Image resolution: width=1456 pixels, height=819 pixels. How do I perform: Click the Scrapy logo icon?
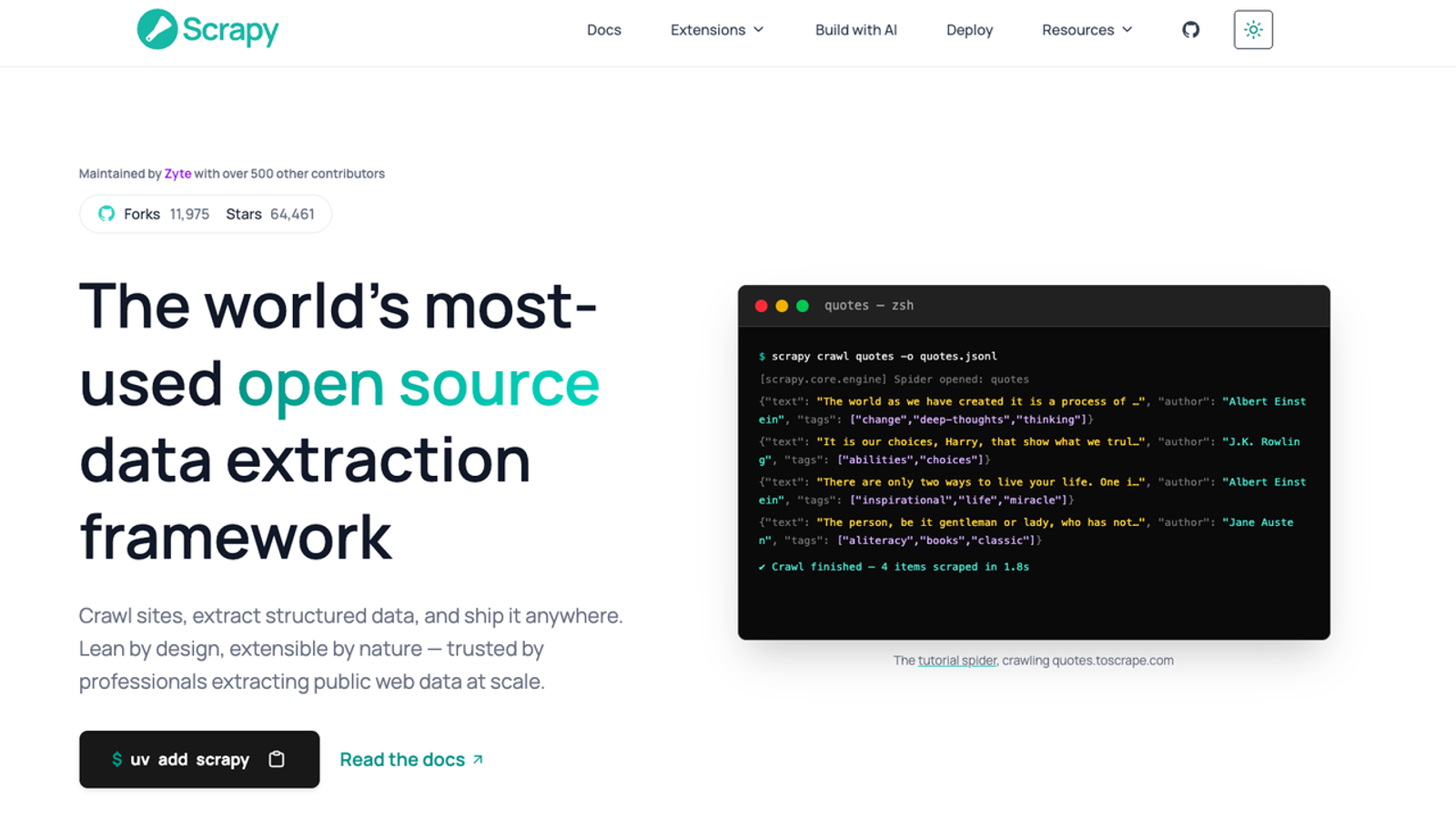(x=157, y=29)
